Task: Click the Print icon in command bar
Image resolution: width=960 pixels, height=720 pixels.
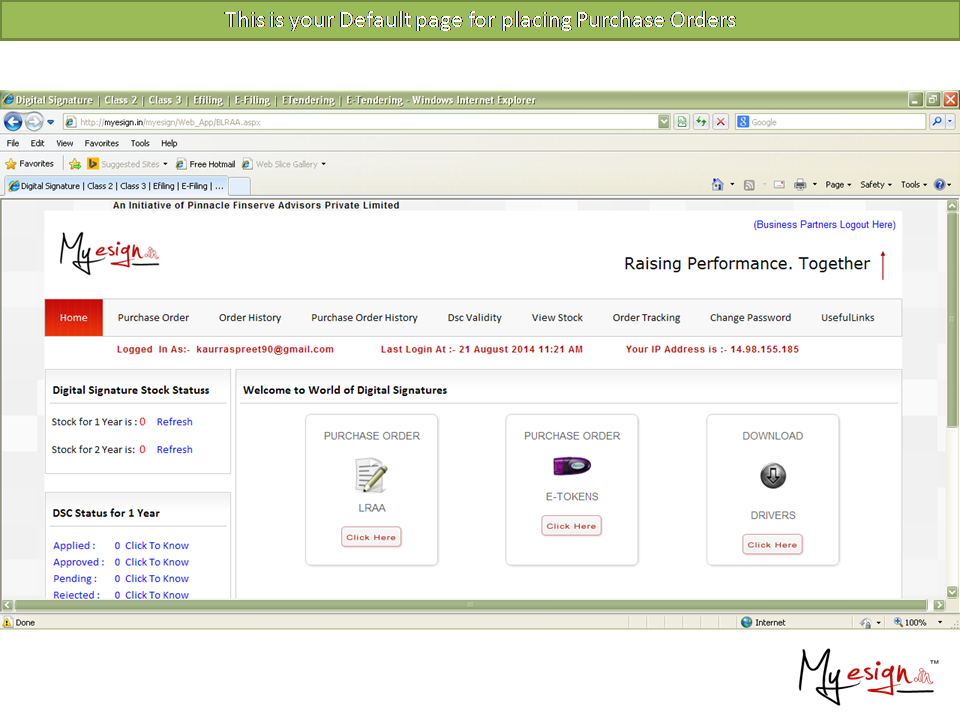Action: point(800,185)
